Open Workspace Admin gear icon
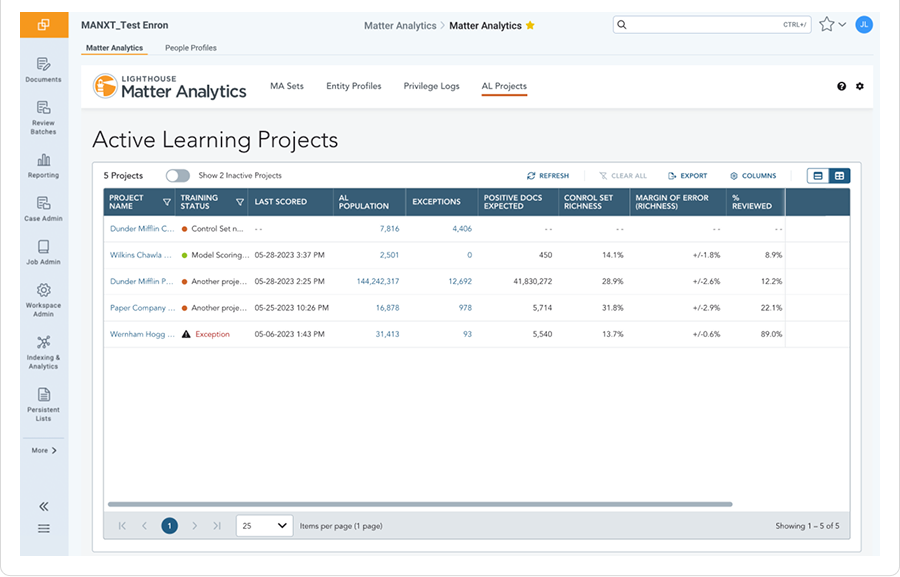 pyautogui.click(x=44, y=290)
